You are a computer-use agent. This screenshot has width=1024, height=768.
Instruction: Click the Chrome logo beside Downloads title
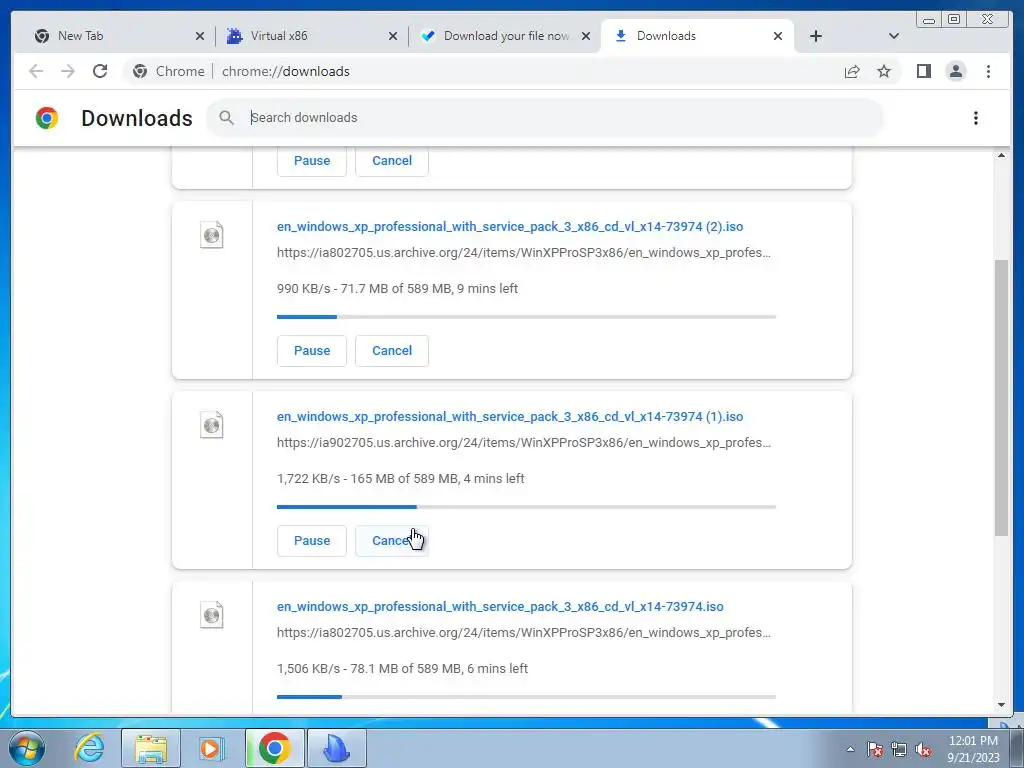click(47, 118)
